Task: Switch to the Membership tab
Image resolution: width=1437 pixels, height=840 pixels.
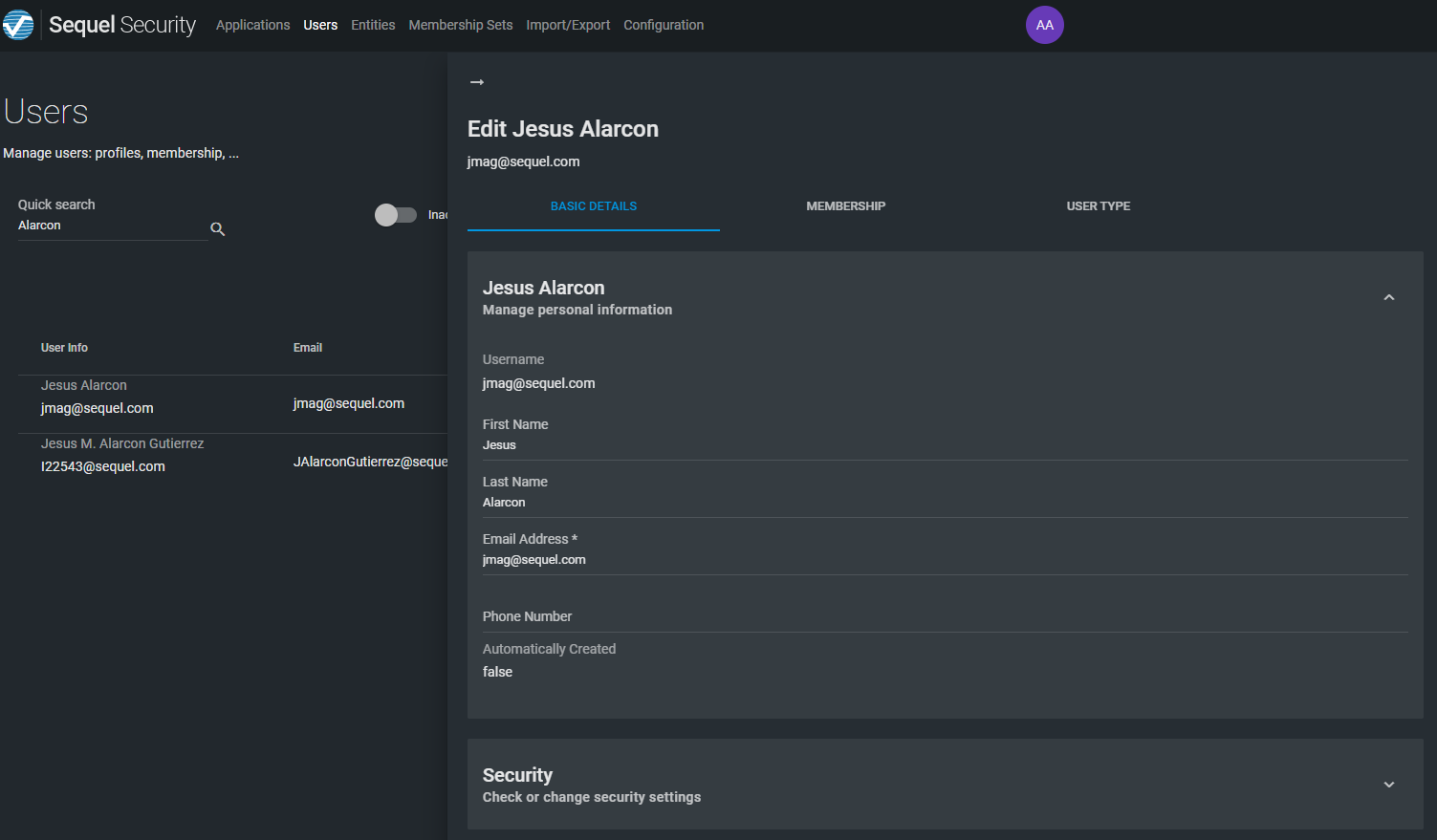Action: (845, 206)
